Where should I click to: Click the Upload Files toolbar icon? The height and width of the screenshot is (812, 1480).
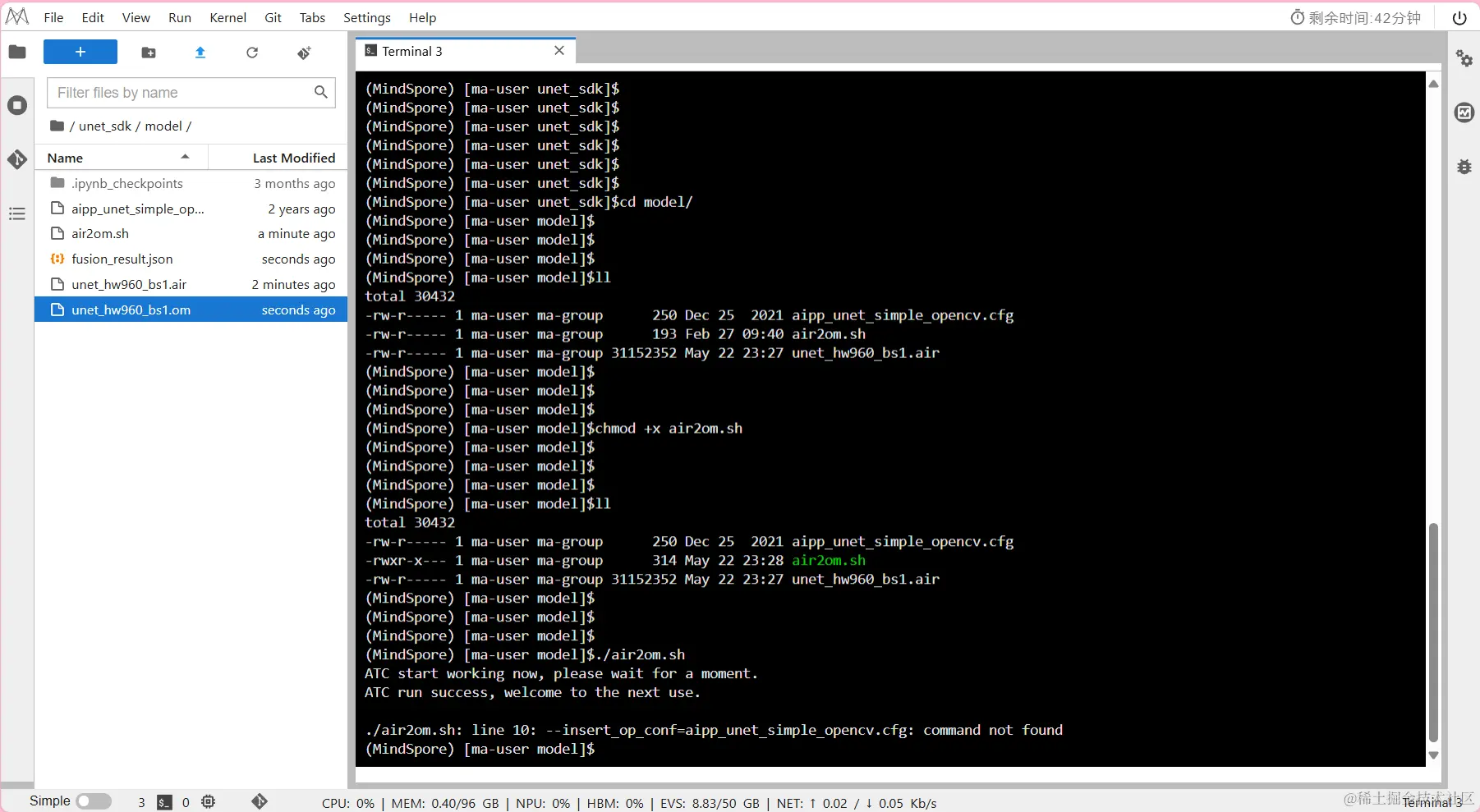pyautogui.click(x=200, y=53)
